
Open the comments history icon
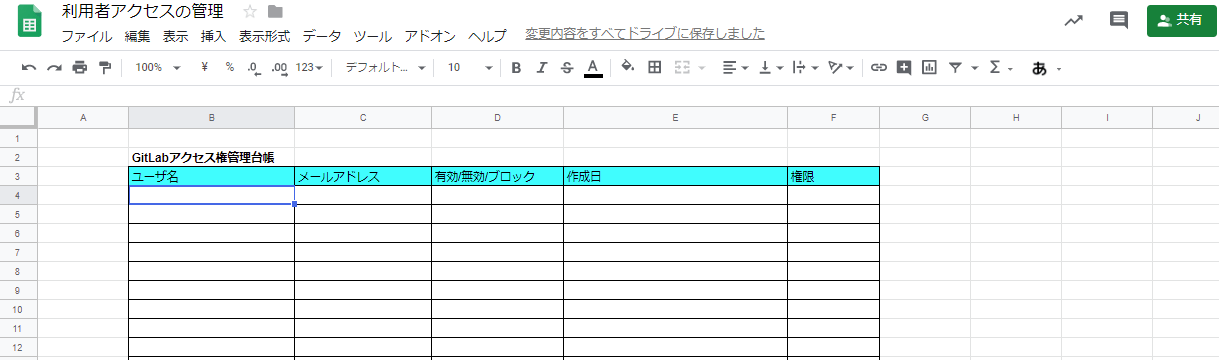tap(1119, 20)
